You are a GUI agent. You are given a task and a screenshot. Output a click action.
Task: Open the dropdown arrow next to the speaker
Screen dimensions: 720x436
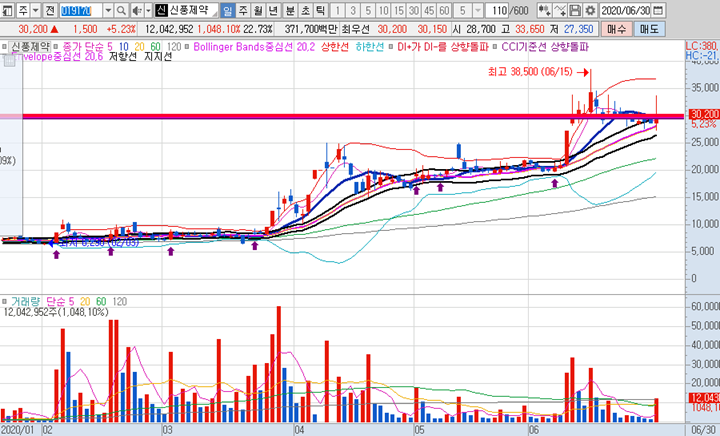tap(148, 10)
